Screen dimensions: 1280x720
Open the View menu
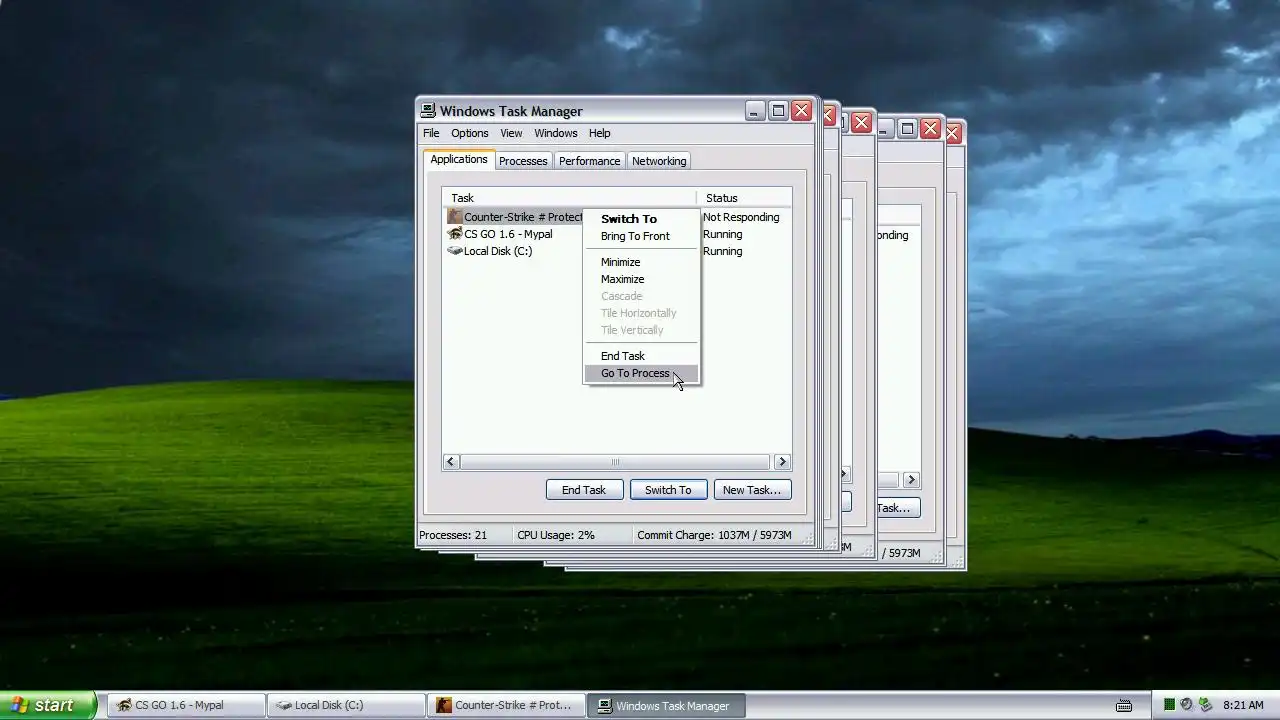tap(511, 133)
